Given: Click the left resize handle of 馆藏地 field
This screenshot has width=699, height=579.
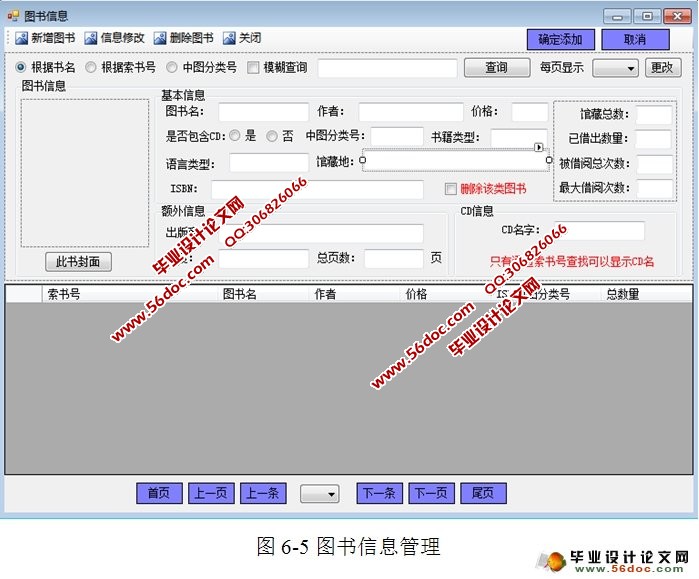Looking at the screenshot, I should coord(363,160).
